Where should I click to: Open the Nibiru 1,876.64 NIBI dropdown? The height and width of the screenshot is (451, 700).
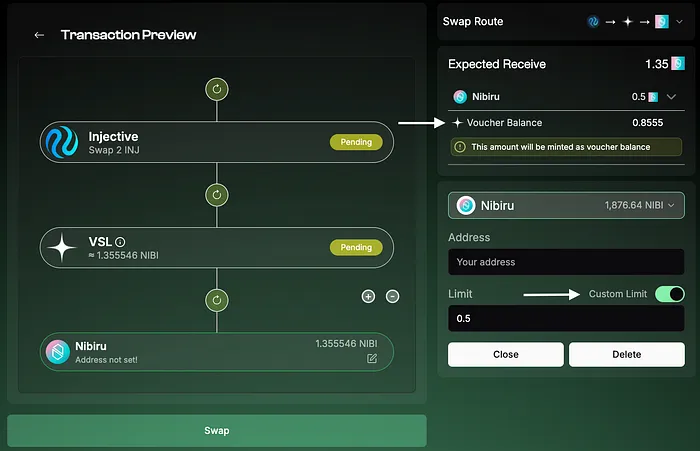coord(566,205)
